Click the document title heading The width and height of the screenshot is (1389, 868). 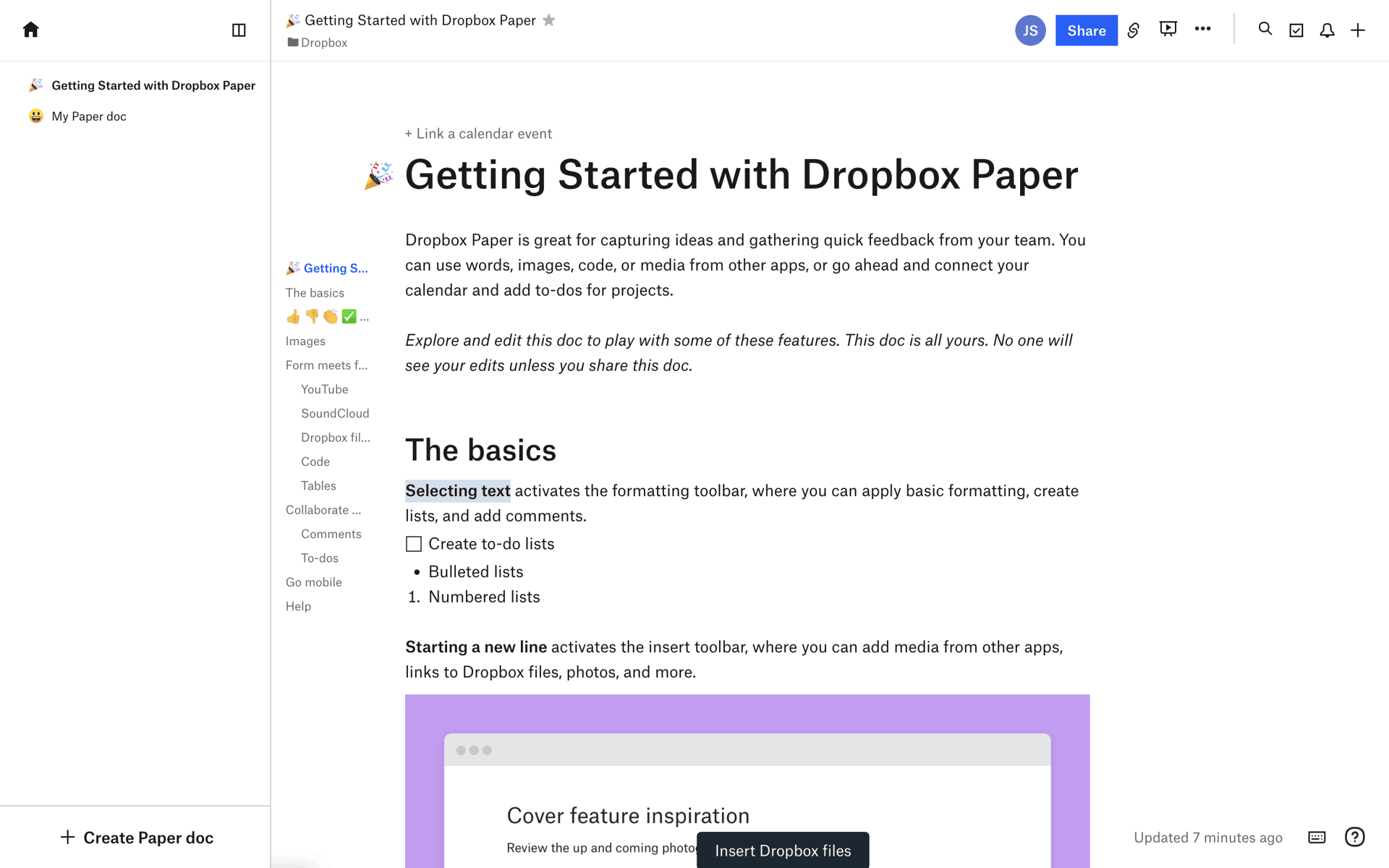(x=742, y=175)
